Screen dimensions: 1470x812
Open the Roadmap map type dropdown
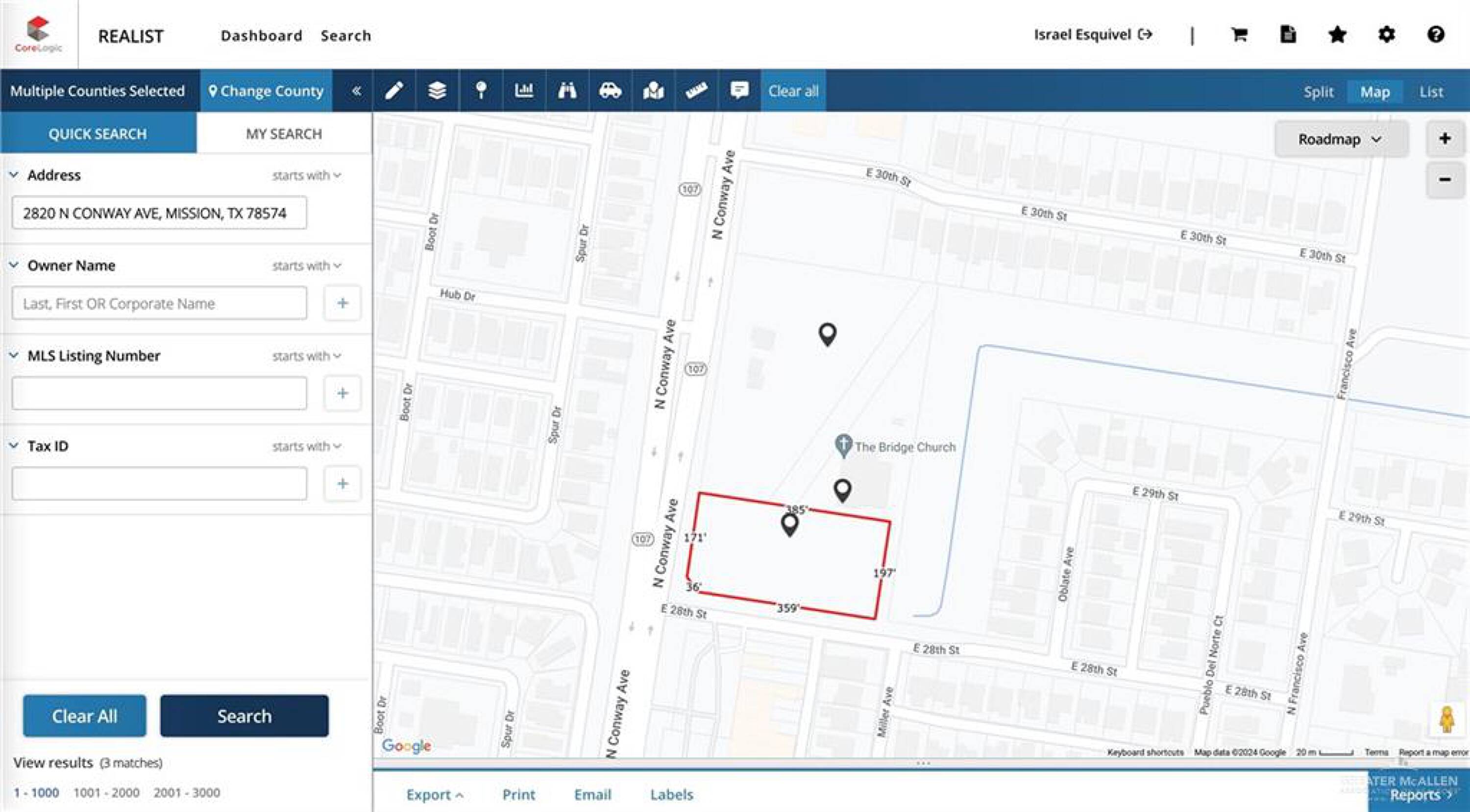click(1340, 139)
